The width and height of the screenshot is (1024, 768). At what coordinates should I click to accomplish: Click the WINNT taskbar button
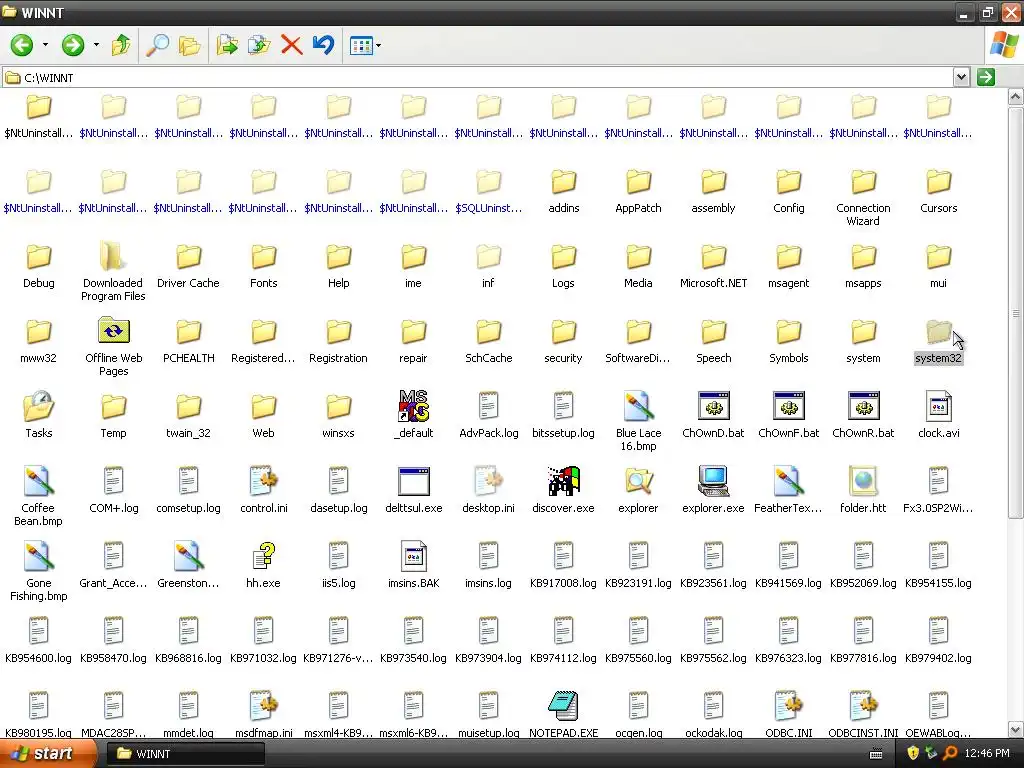click(x=186, y=754)
